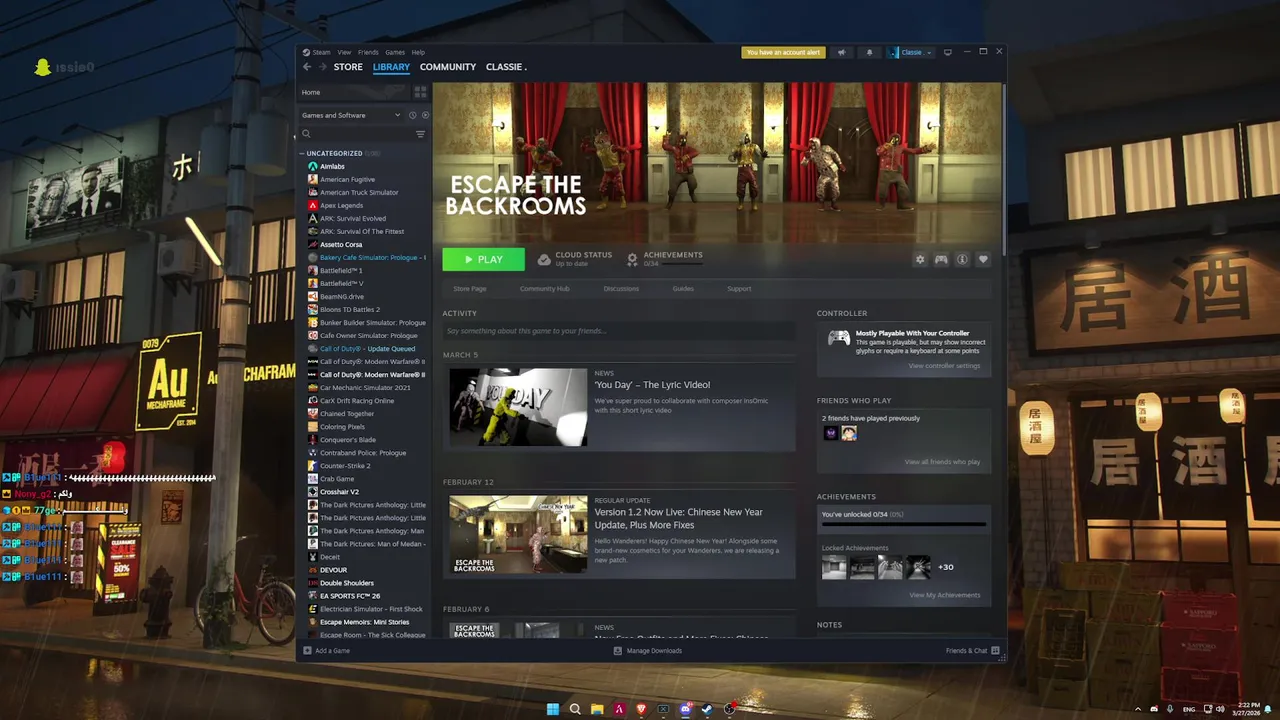Switch to STORE tab
Screen dimensions: 1280x720
tap(348, 67)
